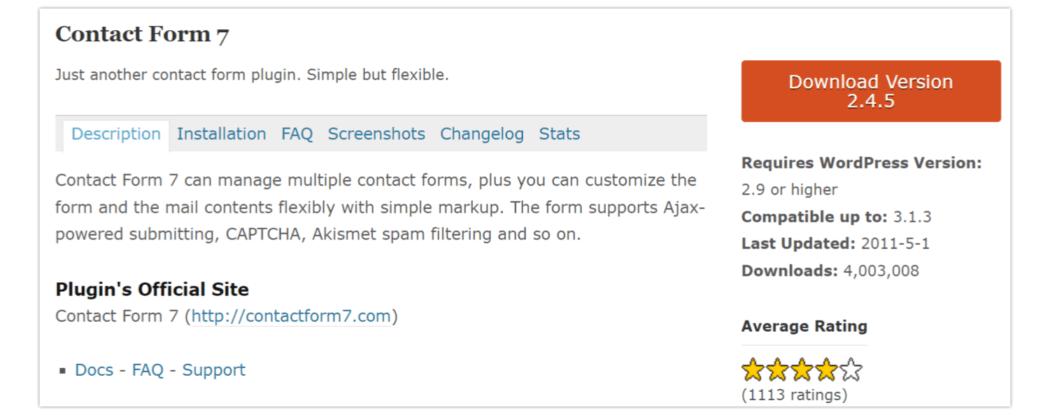The height and width of the screenshot is (415, 1050).
Task: Click the second rating star
Action: (x=777, y=369)
